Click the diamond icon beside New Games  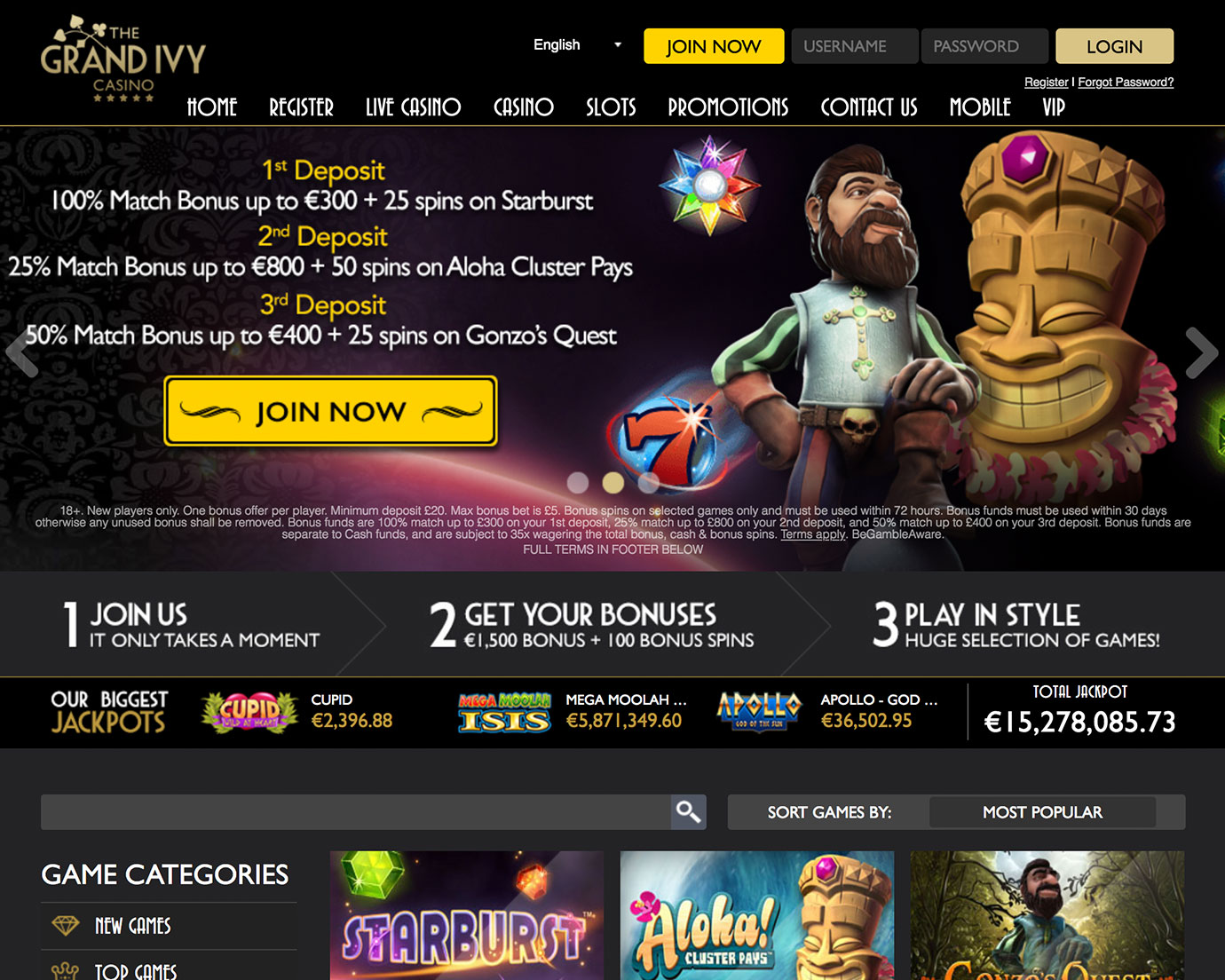[x=65, y=926]
